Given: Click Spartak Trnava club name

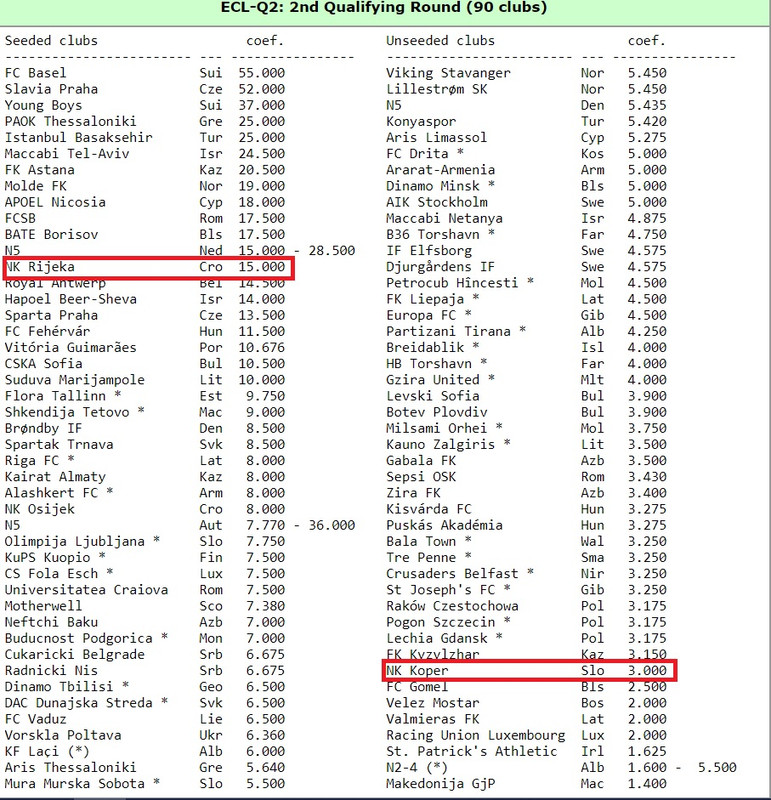Looking at the screenshot, I should (x=59, y=444).
